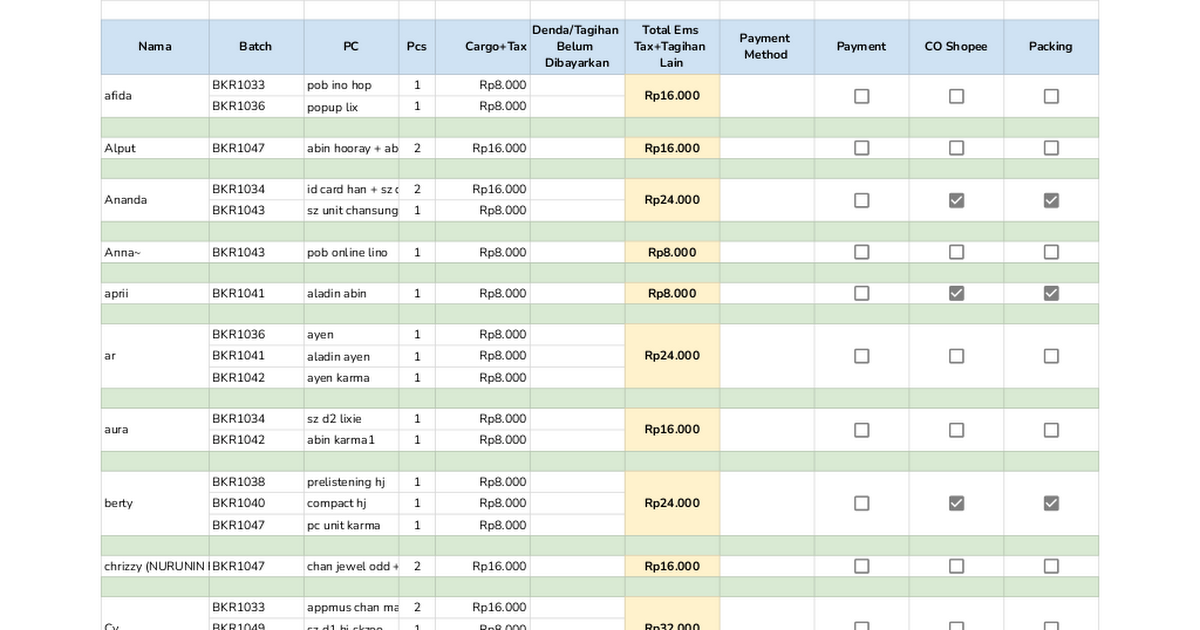Select the Rp16.000 total cell for aura
1200x630 pixels.
click(672, 430)
